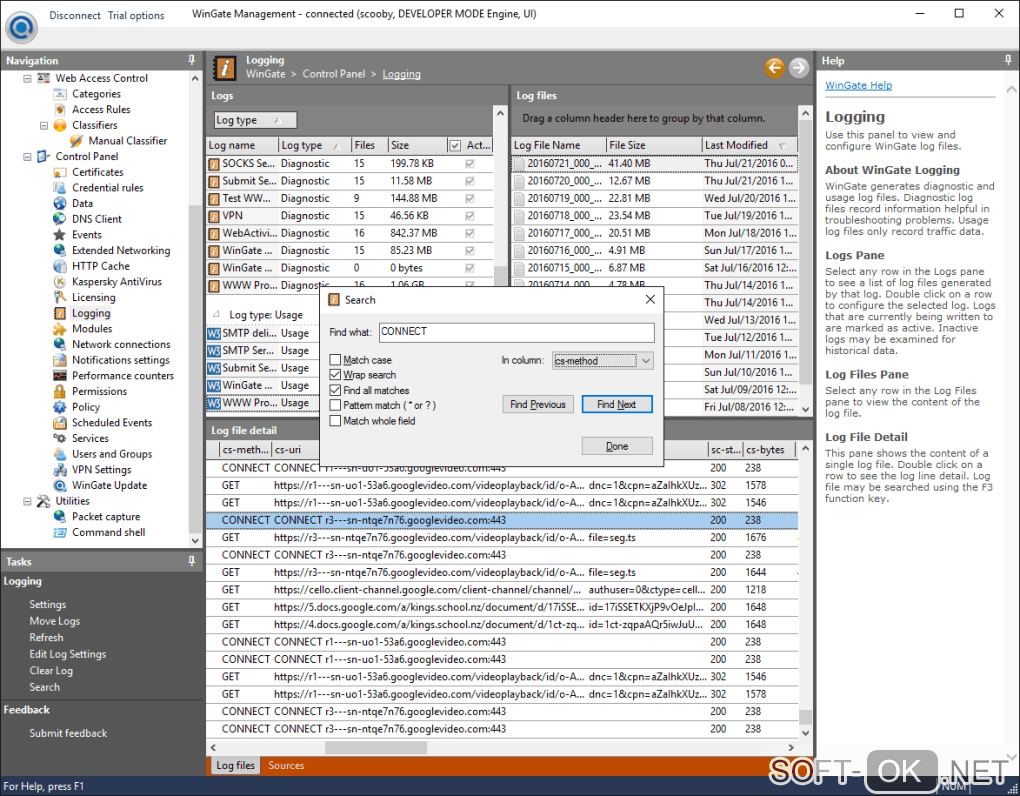Click the back arrow navigation button
1020x796 pixels.
pyautogui.click(x=774, y=67)
